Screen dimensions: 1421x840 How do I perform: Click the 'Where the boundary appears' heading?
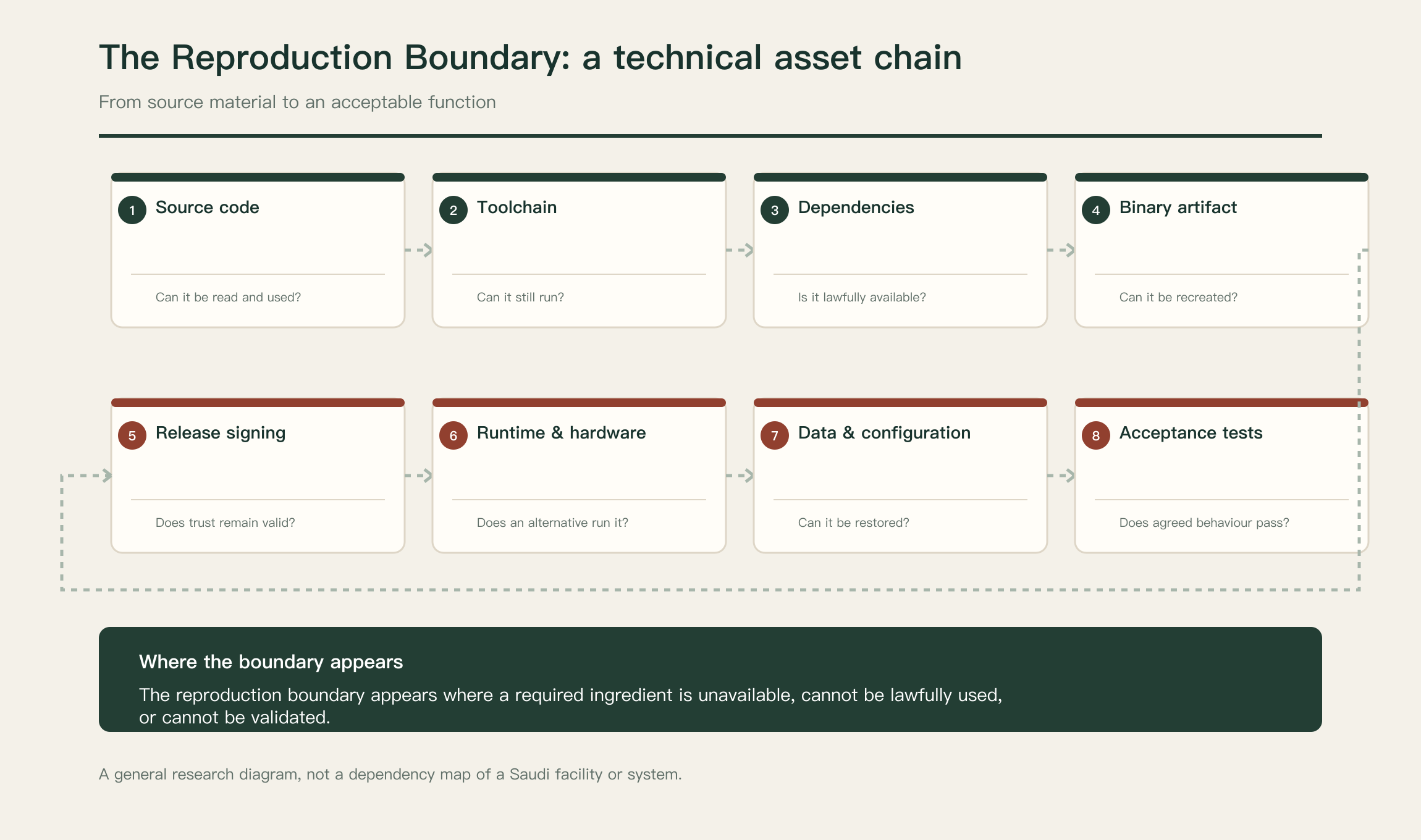pyautogui.click(x=271, y=662)
